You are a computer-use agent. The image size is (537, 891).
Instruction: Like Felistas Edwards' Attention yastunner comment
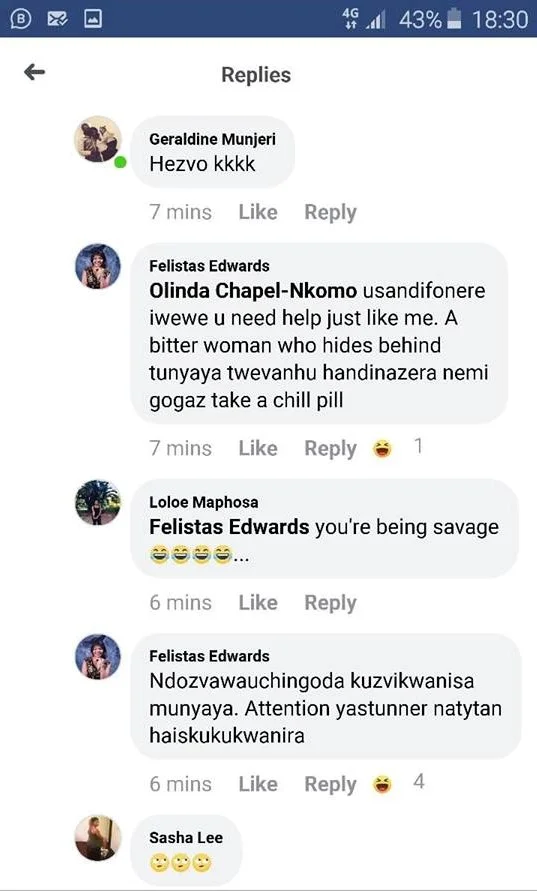(258, 784)
